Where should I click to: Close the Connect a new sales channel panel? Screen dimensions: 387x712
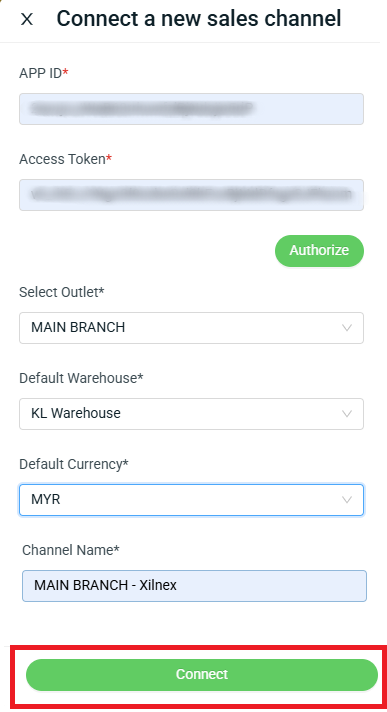pos(27,19)
